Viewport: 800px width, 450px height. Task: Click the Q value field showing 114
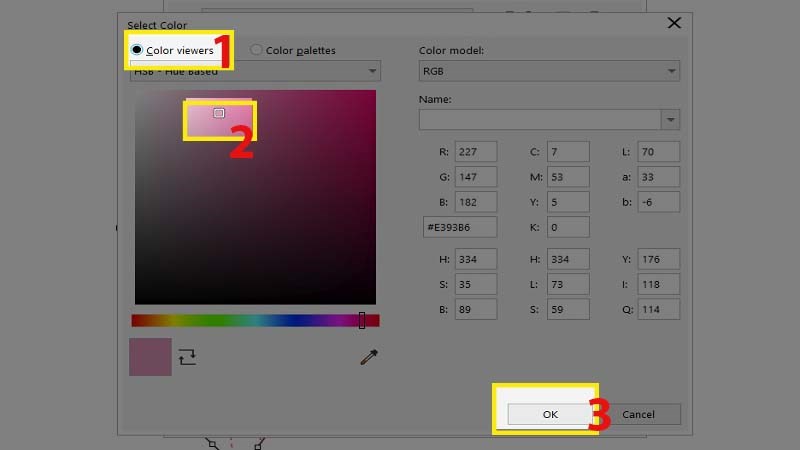[x=659, y=309]
